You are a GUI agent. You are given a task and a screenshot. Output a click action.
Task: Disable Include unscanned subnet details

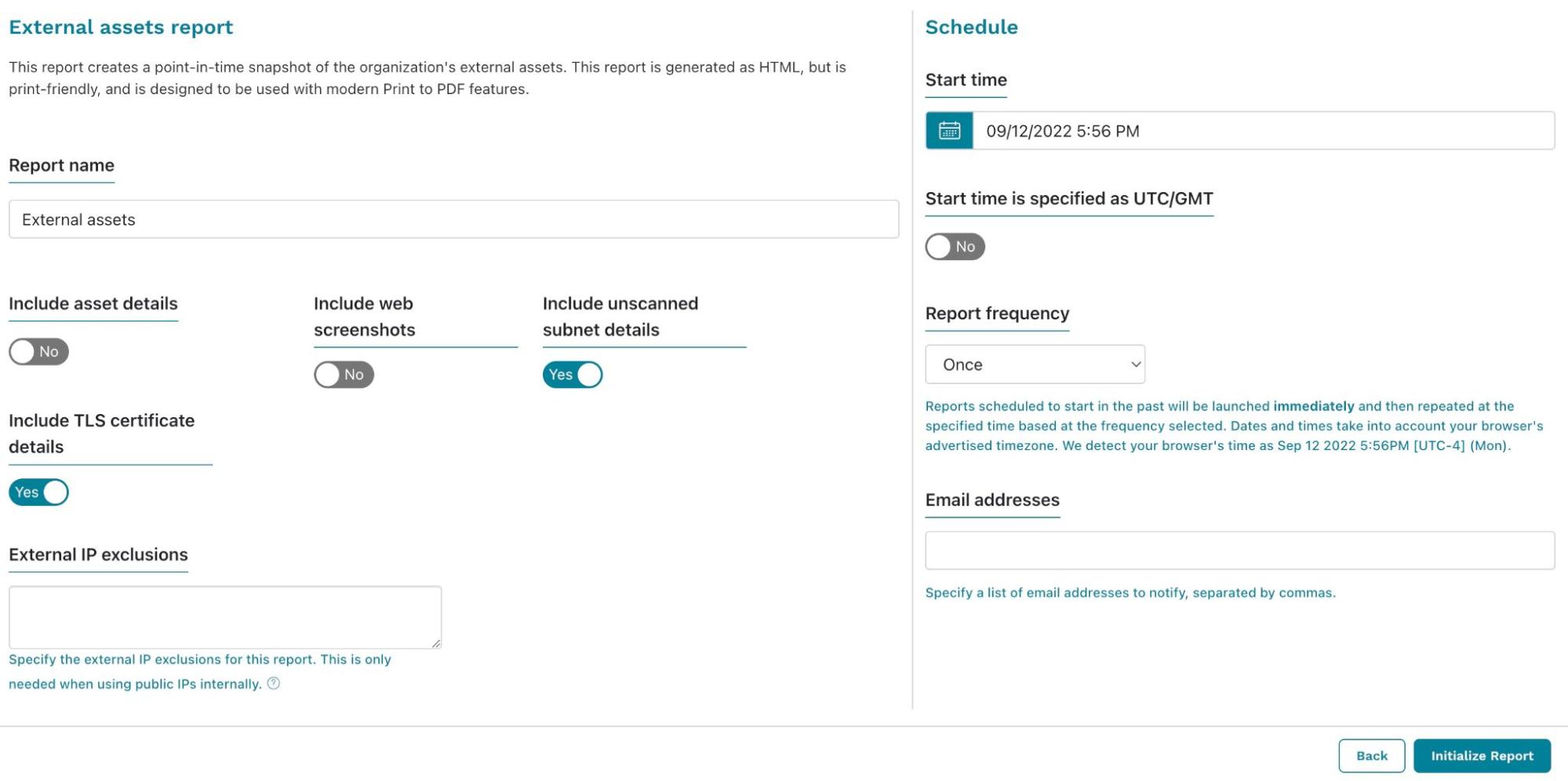pyautogui.click(x=573, y=375)
